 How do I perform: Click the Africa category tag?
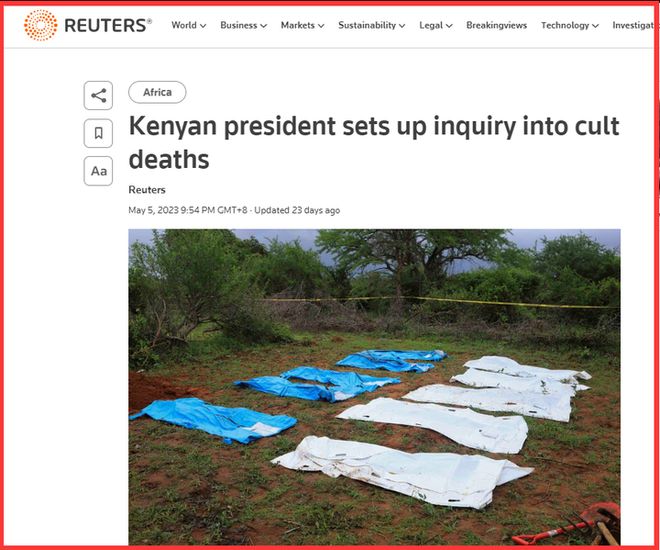coord(157,92)
